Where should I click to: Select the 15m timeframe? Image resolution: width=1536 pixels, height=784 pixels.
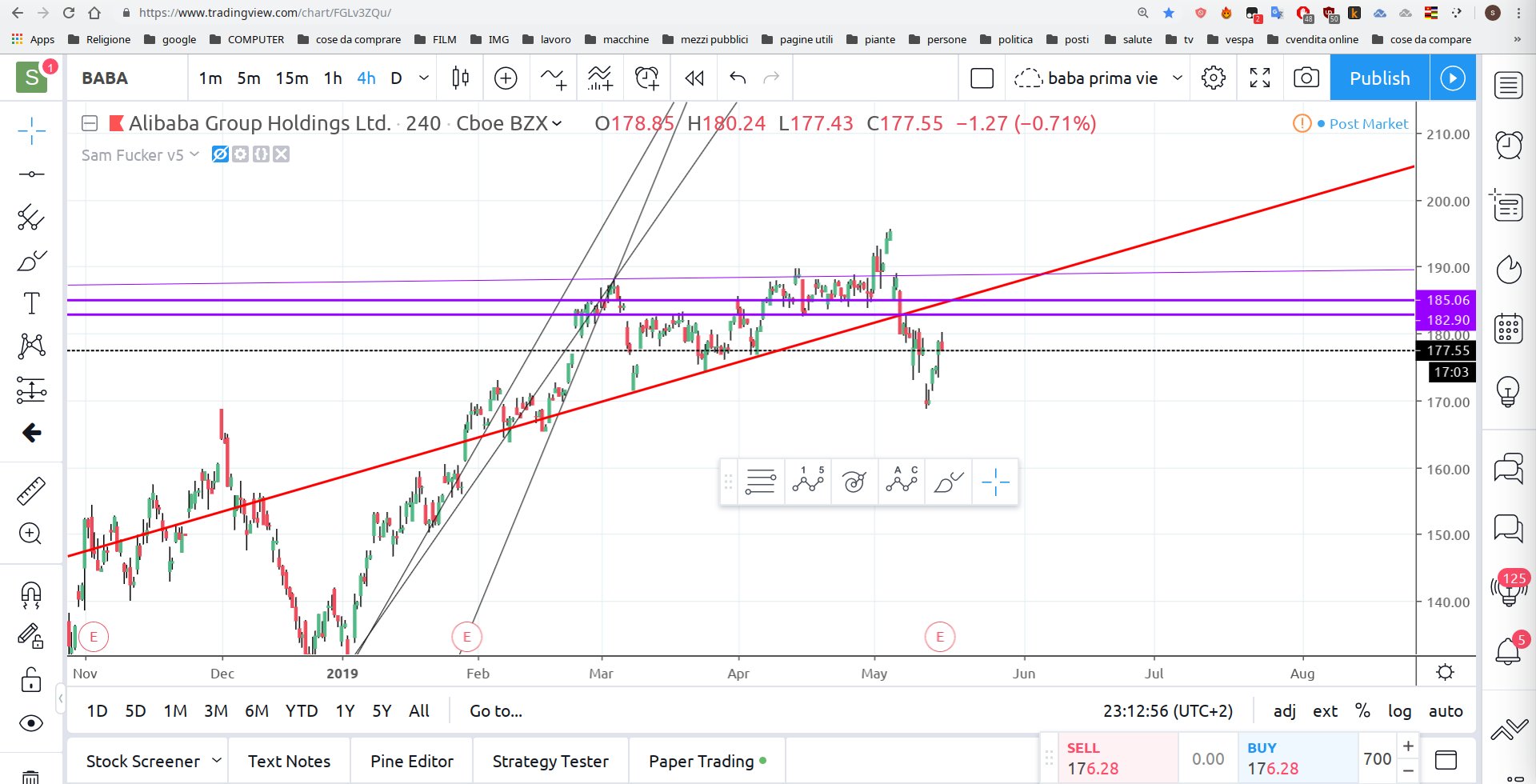pos(292,78)
